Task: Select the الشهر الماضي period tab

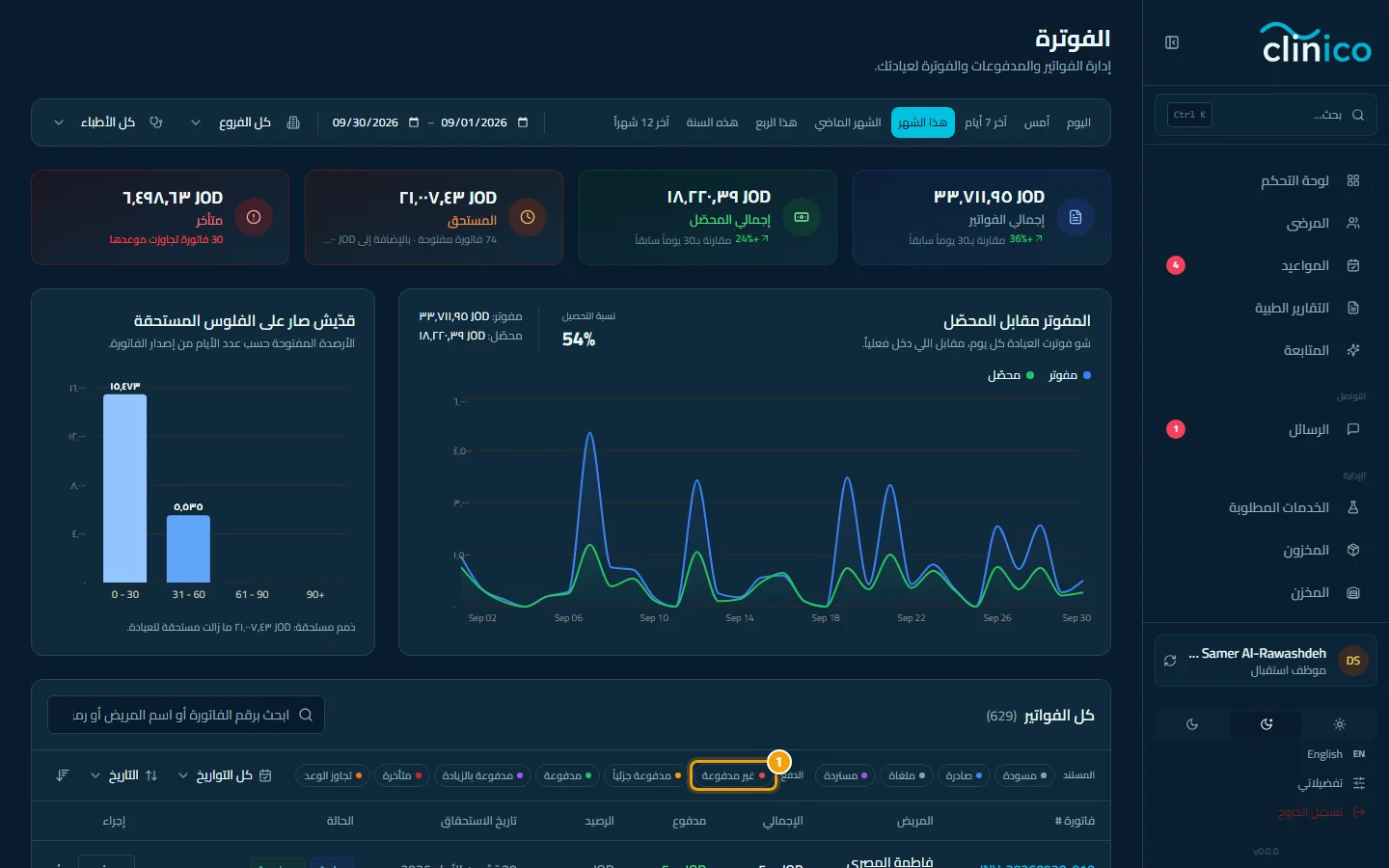Action: pyautogui.click(x=848, y=122)
